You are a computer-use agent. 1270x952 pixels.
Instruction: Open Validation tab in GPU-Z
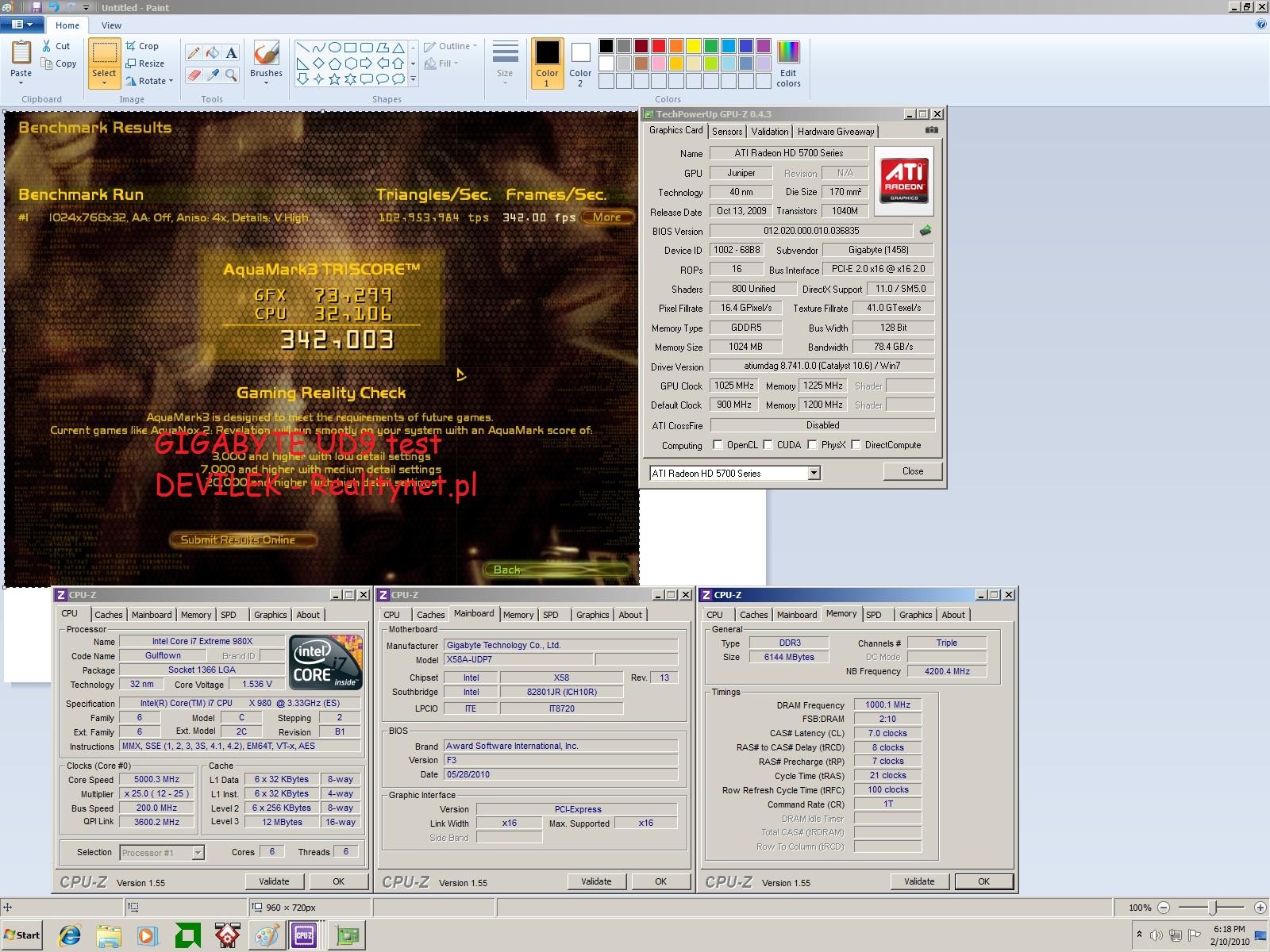[x=770, y=132]
